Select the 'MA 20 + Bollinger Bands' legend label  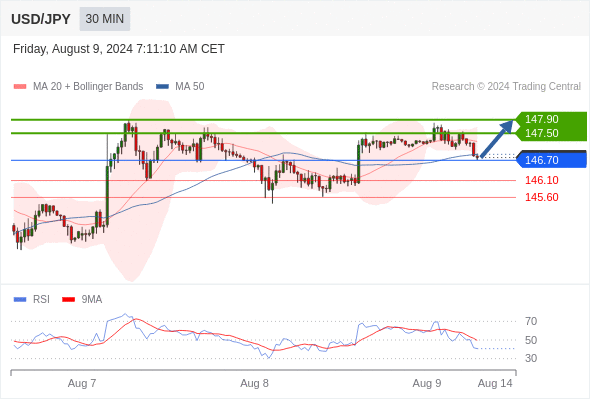[x=88, y=87]
